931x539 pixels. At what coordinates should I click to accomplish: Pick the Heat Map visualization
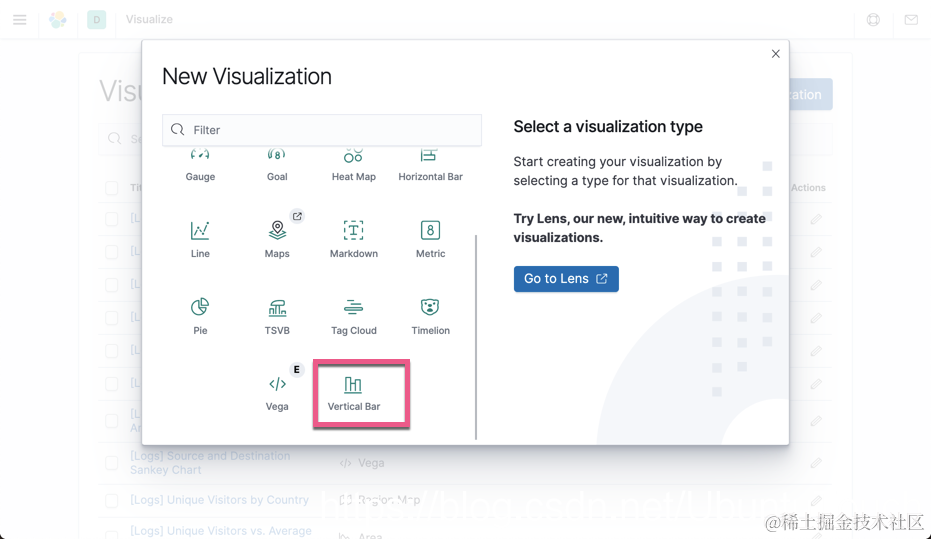coord(353,166)
